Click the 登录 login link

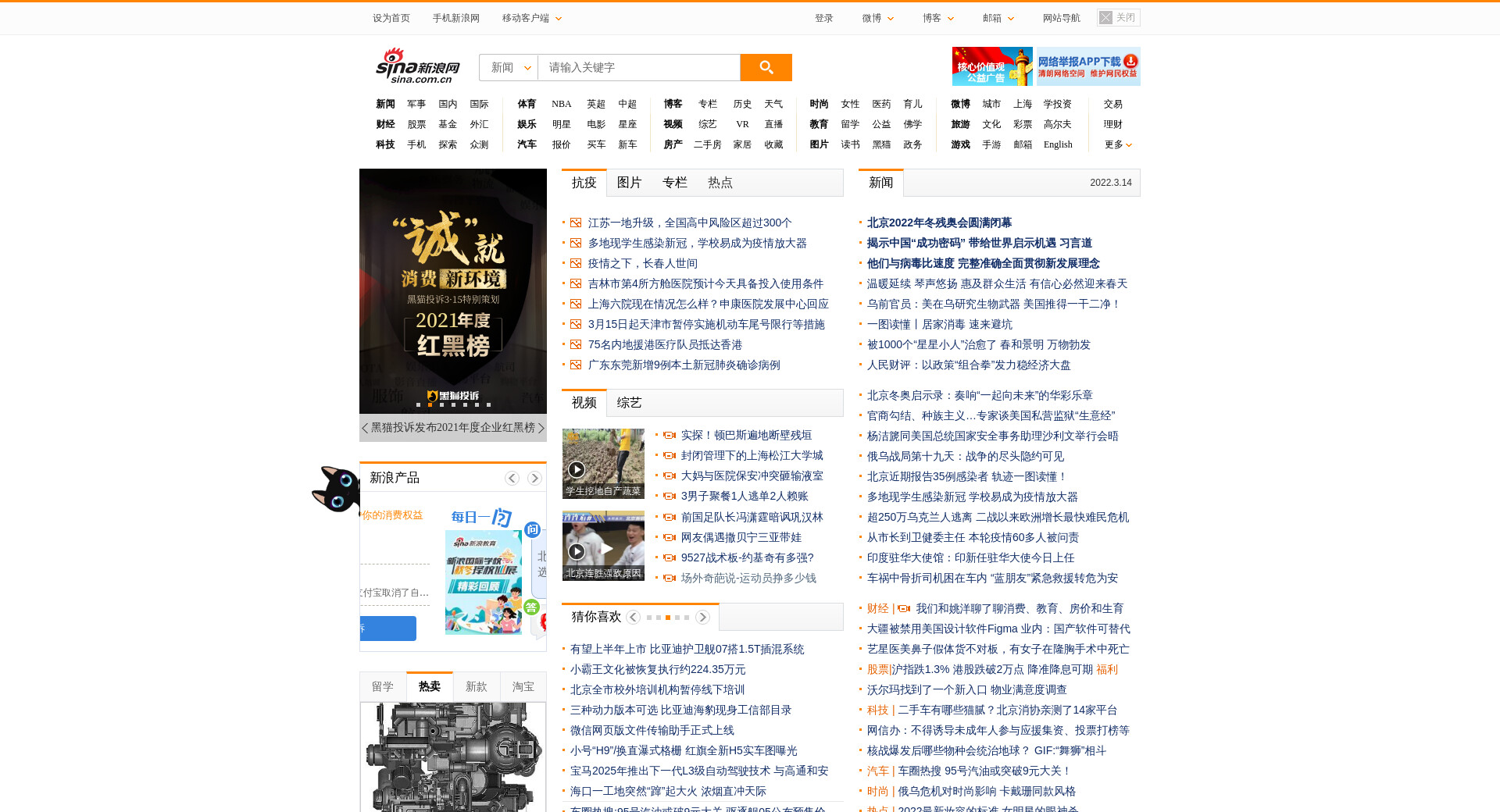tap(824, 18)
